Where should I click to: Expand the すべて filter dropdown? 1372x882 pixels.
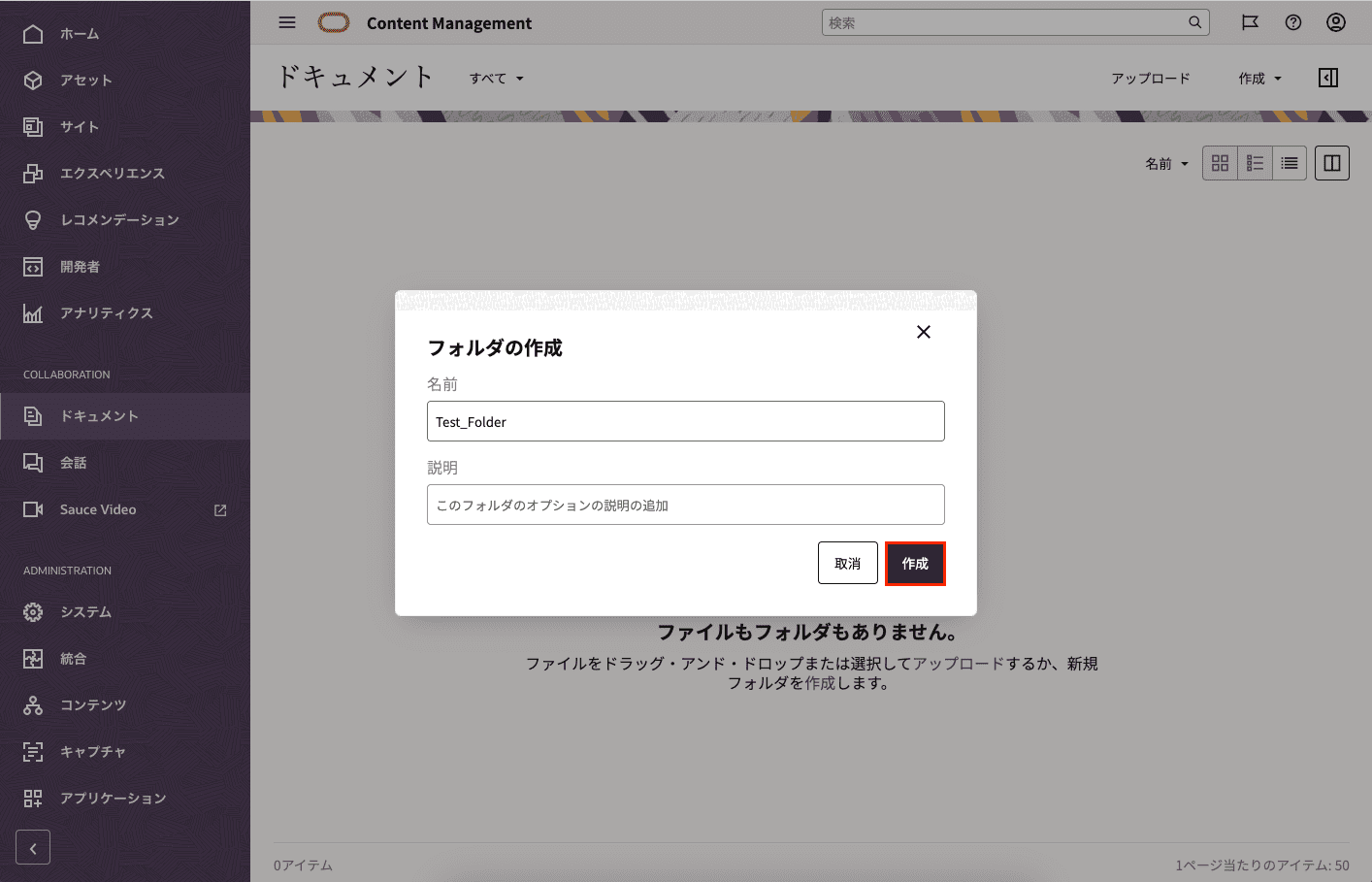point(496,79)
